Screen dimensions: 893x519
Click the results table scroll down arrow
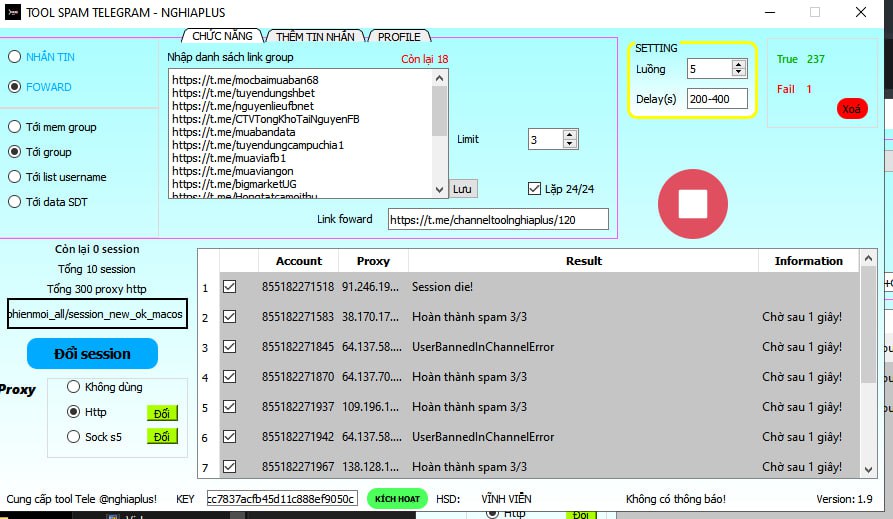click(868, 470)
